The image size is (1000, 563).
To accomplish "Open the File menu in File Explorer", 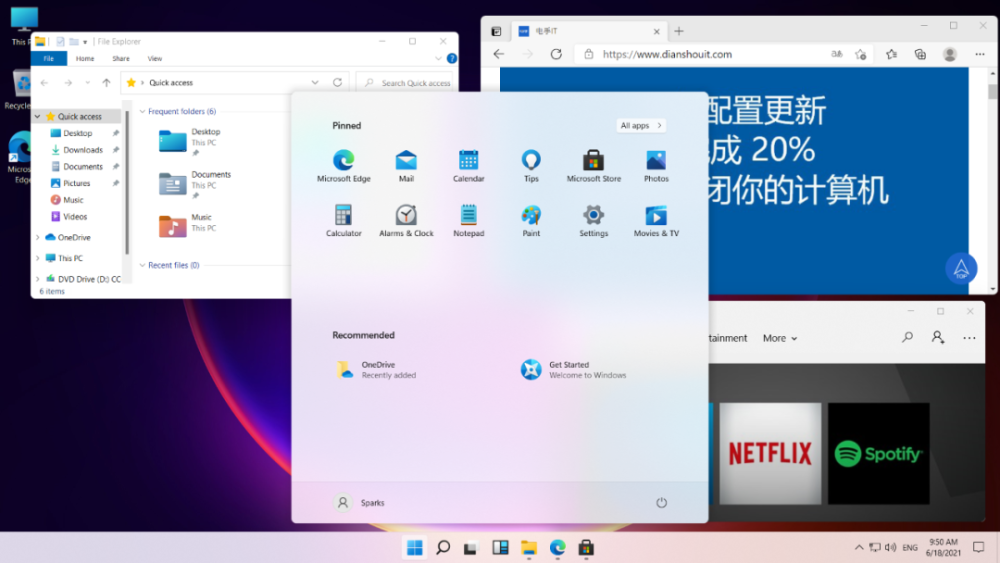I will tap(49, 59).
